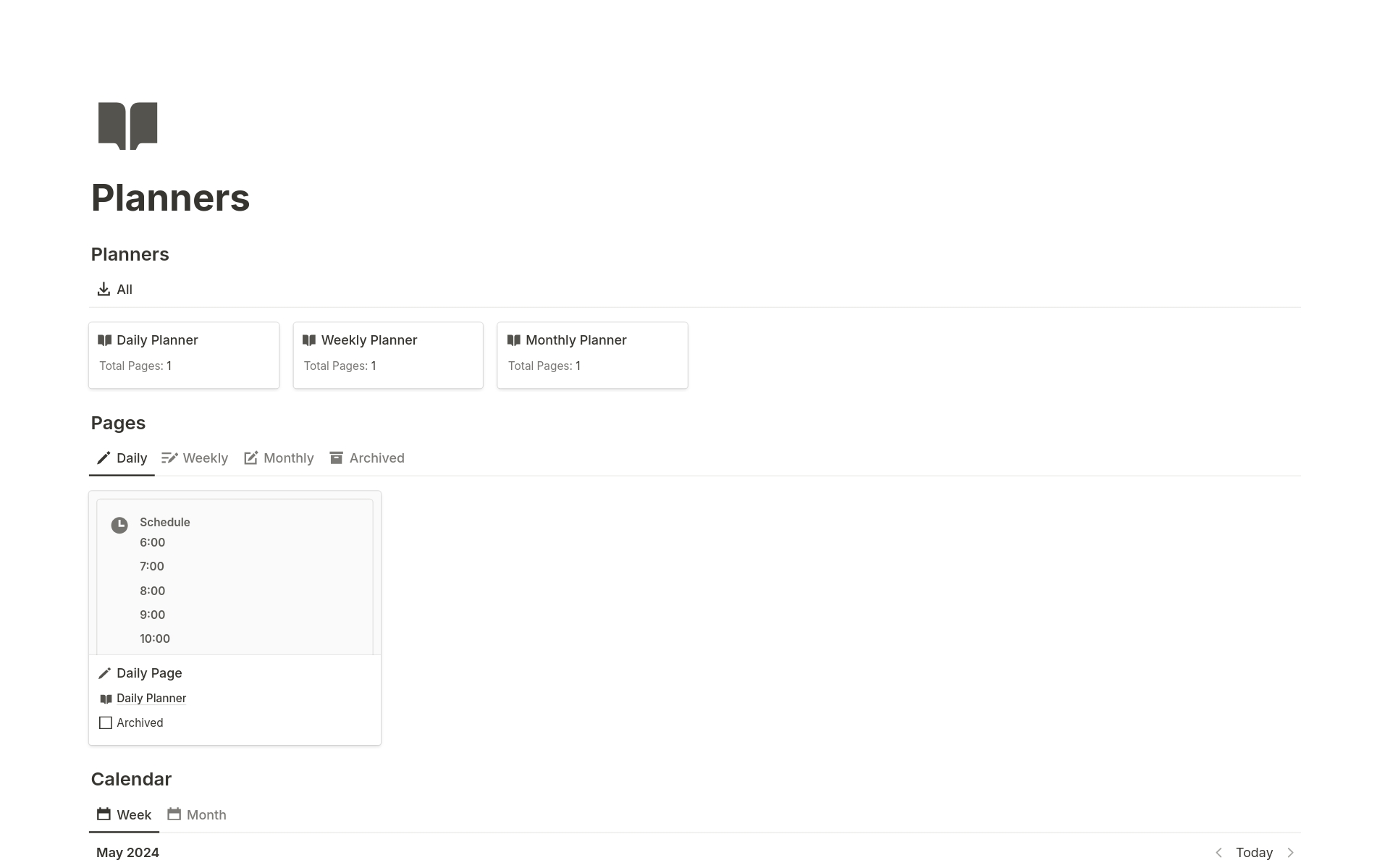Image resolution: width=1390 pixels, height=868 pixels.
Task: Click the Month calendar icon
Action: coord(175,814)
